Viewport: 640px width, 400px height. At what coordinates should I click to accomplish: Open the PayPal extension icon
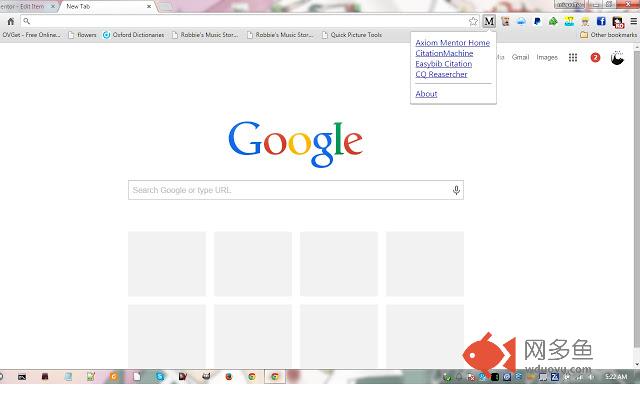point(537,21)
